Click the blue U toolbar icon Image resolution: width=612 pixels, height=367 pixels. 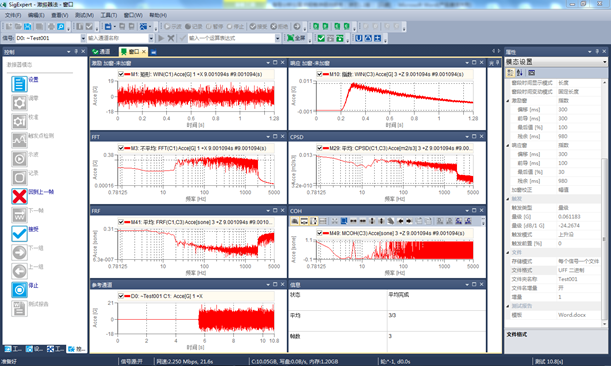[358, 38]
